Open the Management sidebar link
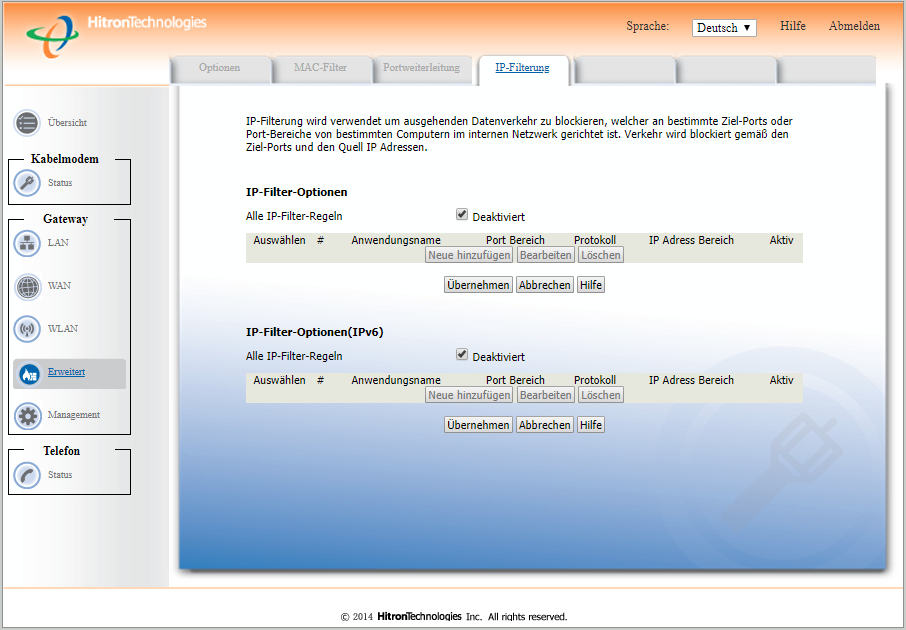The image size is (906, 630). [x=74, y=414]
